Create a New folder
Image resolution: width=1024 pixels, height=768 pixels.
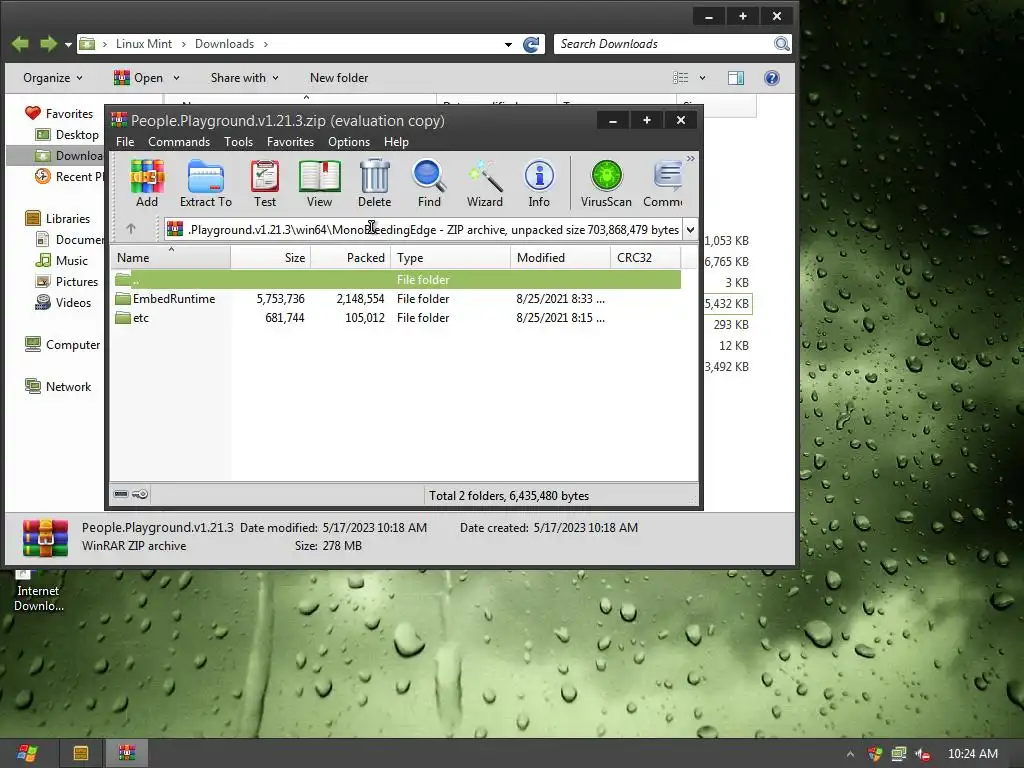click(x=339, y=78)
